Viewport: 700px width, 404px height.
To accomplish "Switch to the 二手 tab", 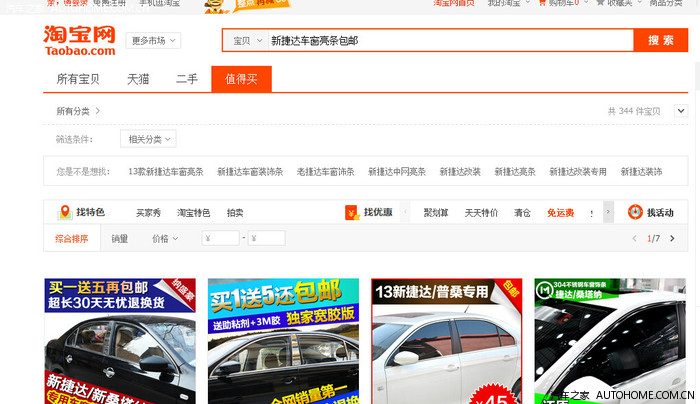I will 187,79.
